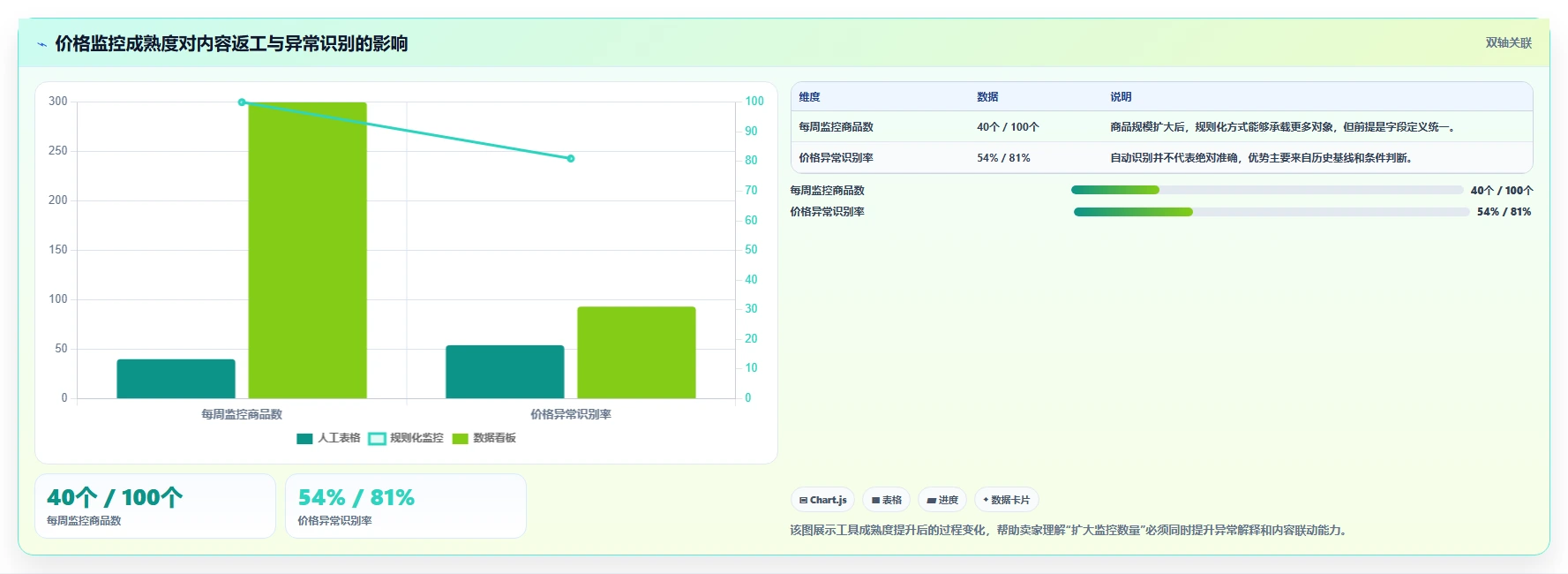Click the tall green 每周监控商品数 bar
Viewport: 1568px width, 574px height.
point(307,250)
